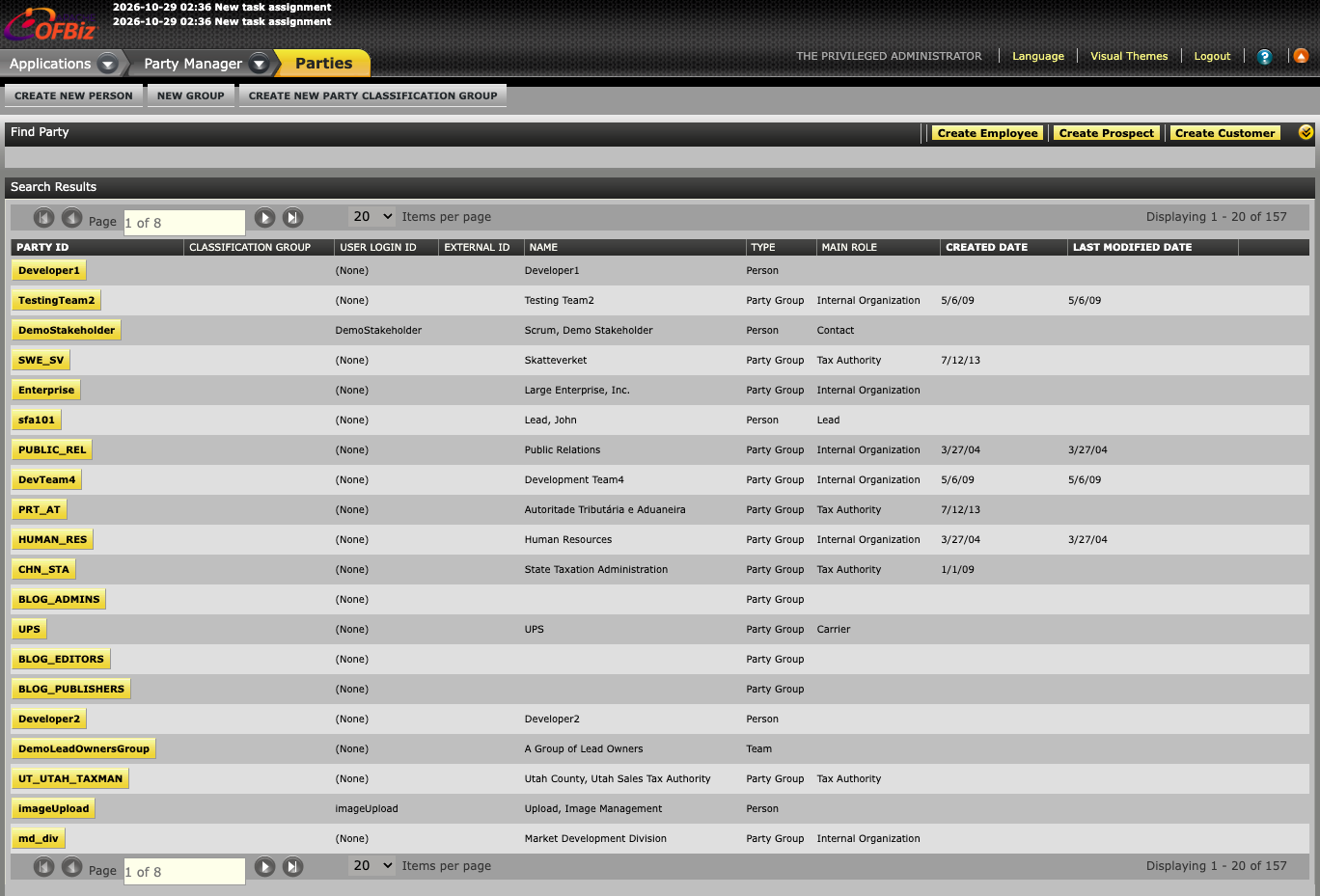The image size is (1320, 896).
Task: Go to first page in top pager
Action: point(44,218)
